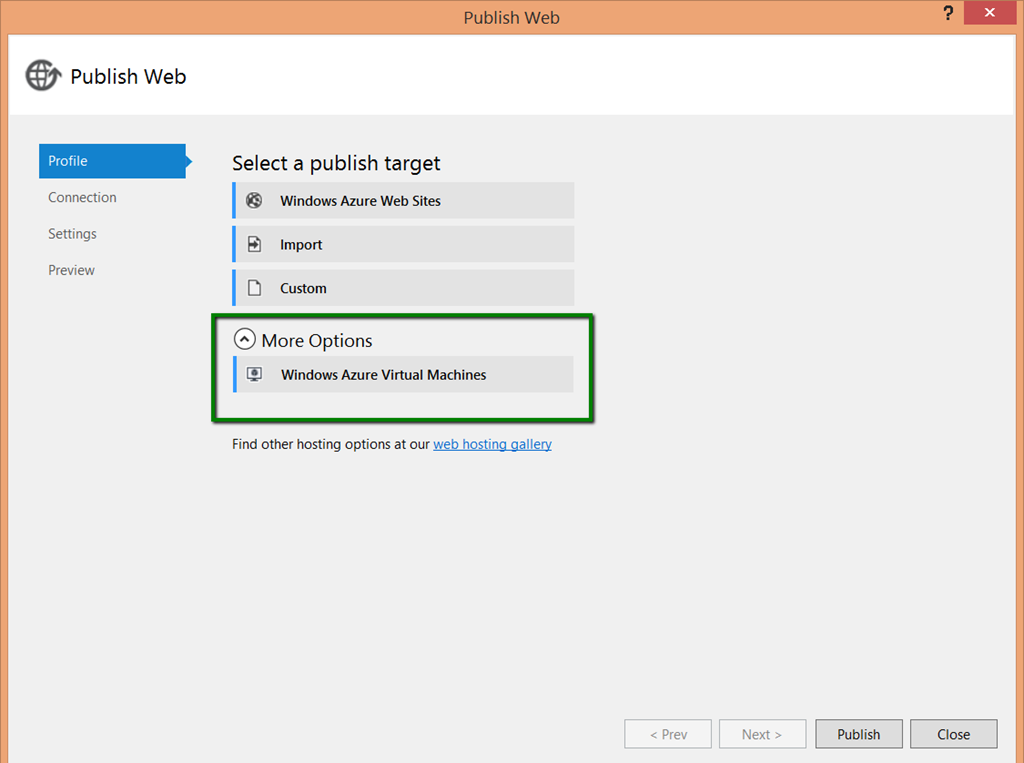Select Windows Azure Virtual Machines target
The image size is (1024, 763).
(403, 374)
